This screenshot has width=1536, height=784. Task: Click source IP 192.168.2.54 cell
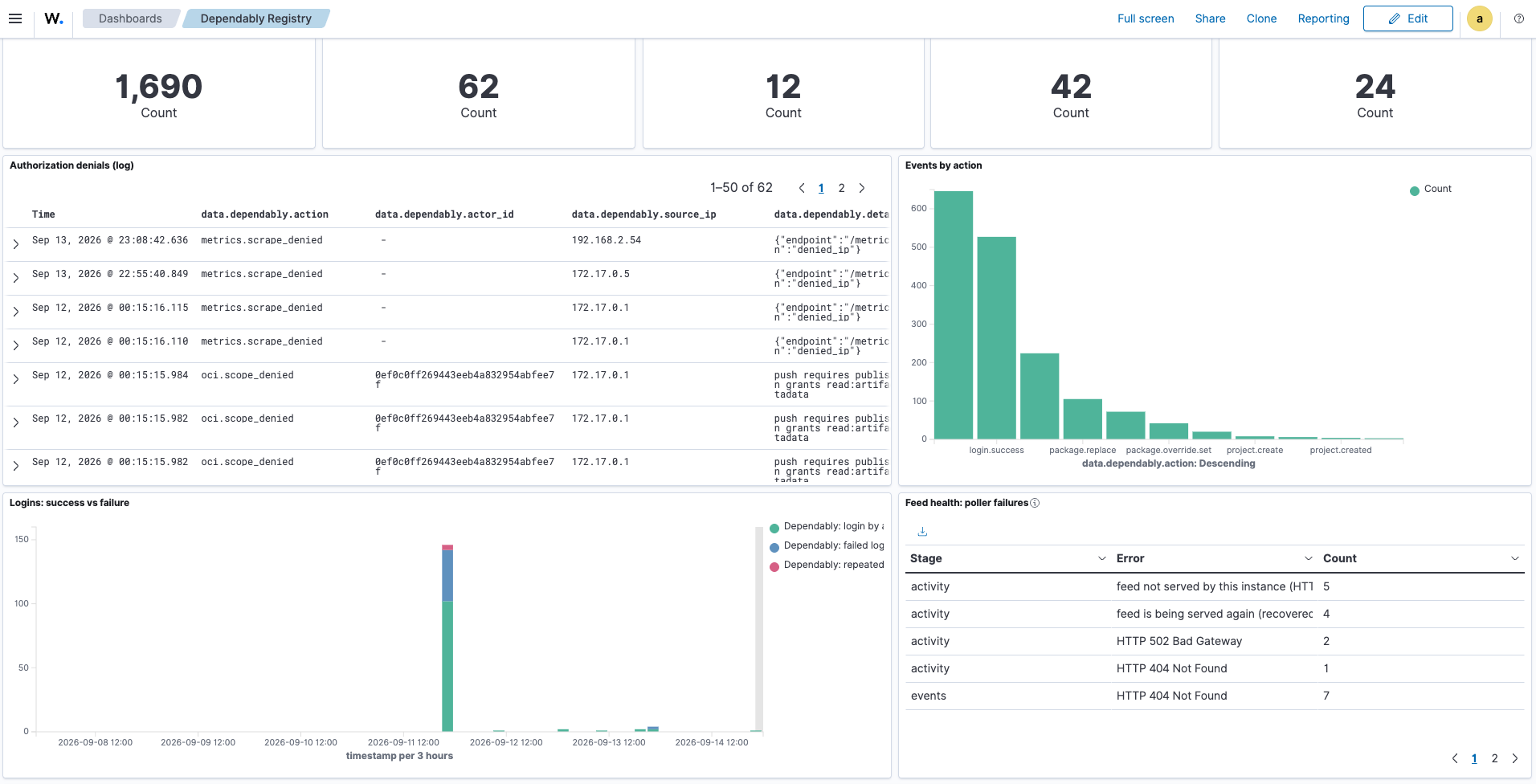607,240
